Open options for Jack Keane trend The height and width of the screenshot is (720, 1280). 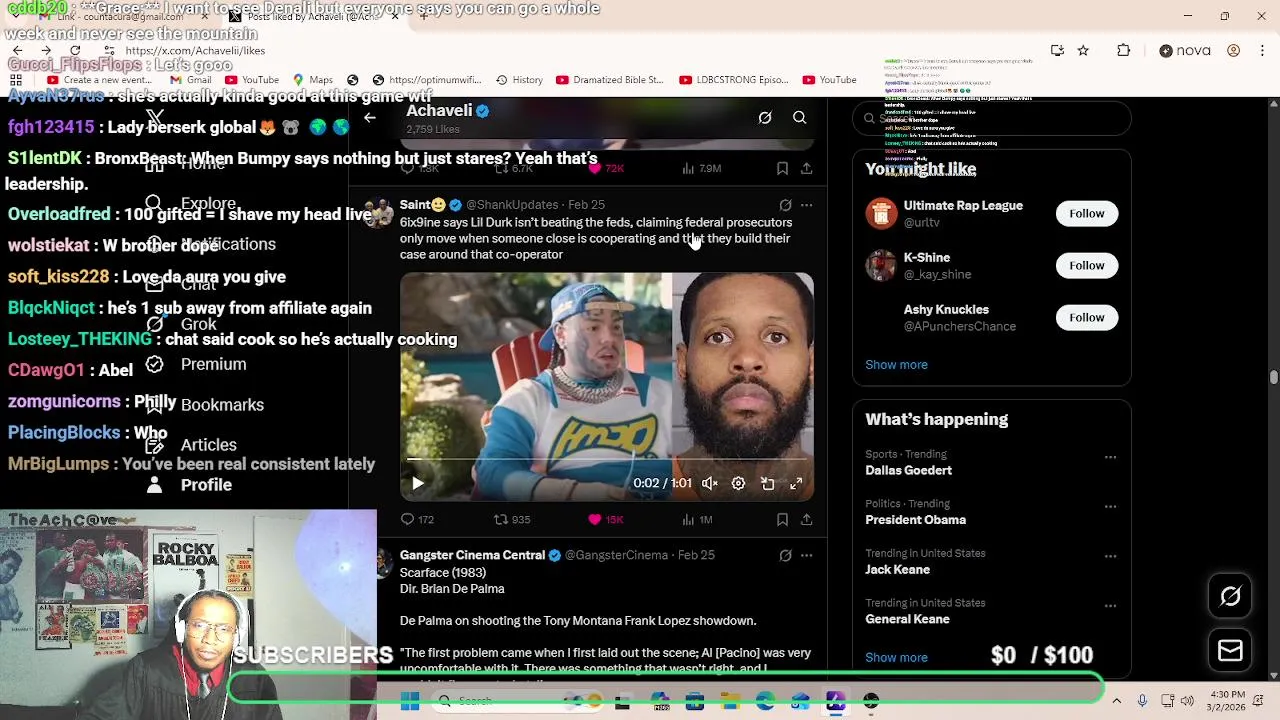tap(1110, 556)
